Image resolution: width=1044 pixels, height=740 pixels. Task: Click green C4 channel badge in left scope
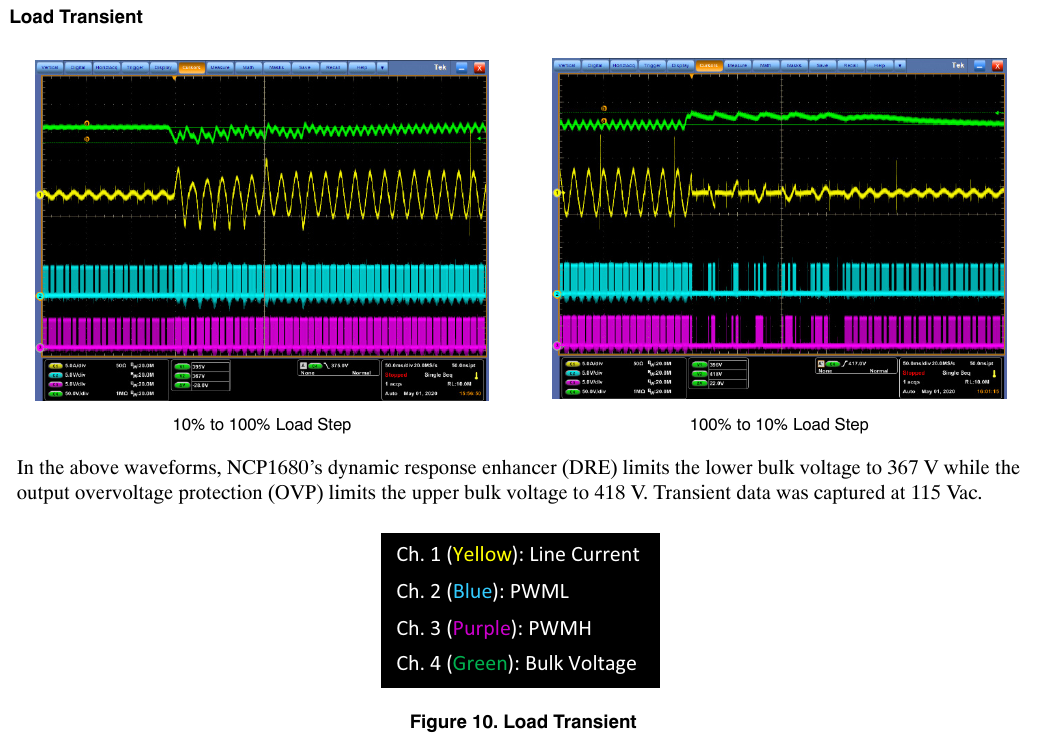(x=55, y=394)
